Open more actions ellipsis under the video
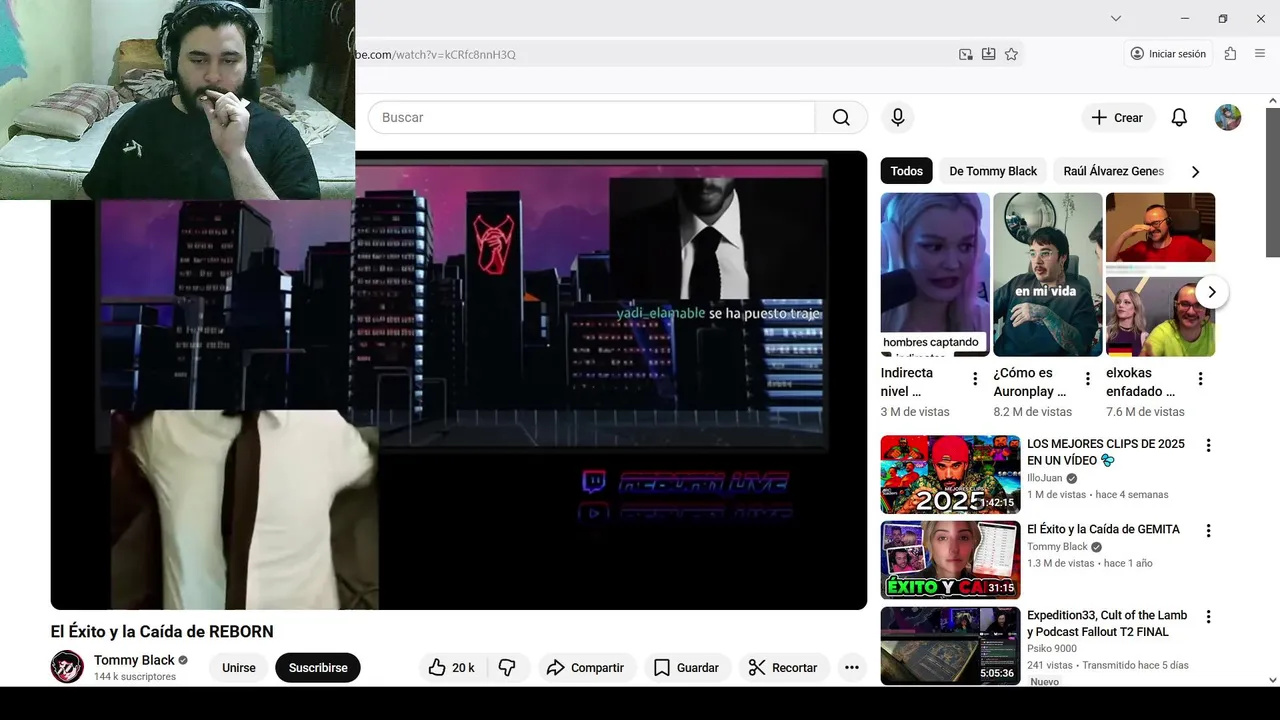This screenshot has height=720, width=1280. point(851,668)
